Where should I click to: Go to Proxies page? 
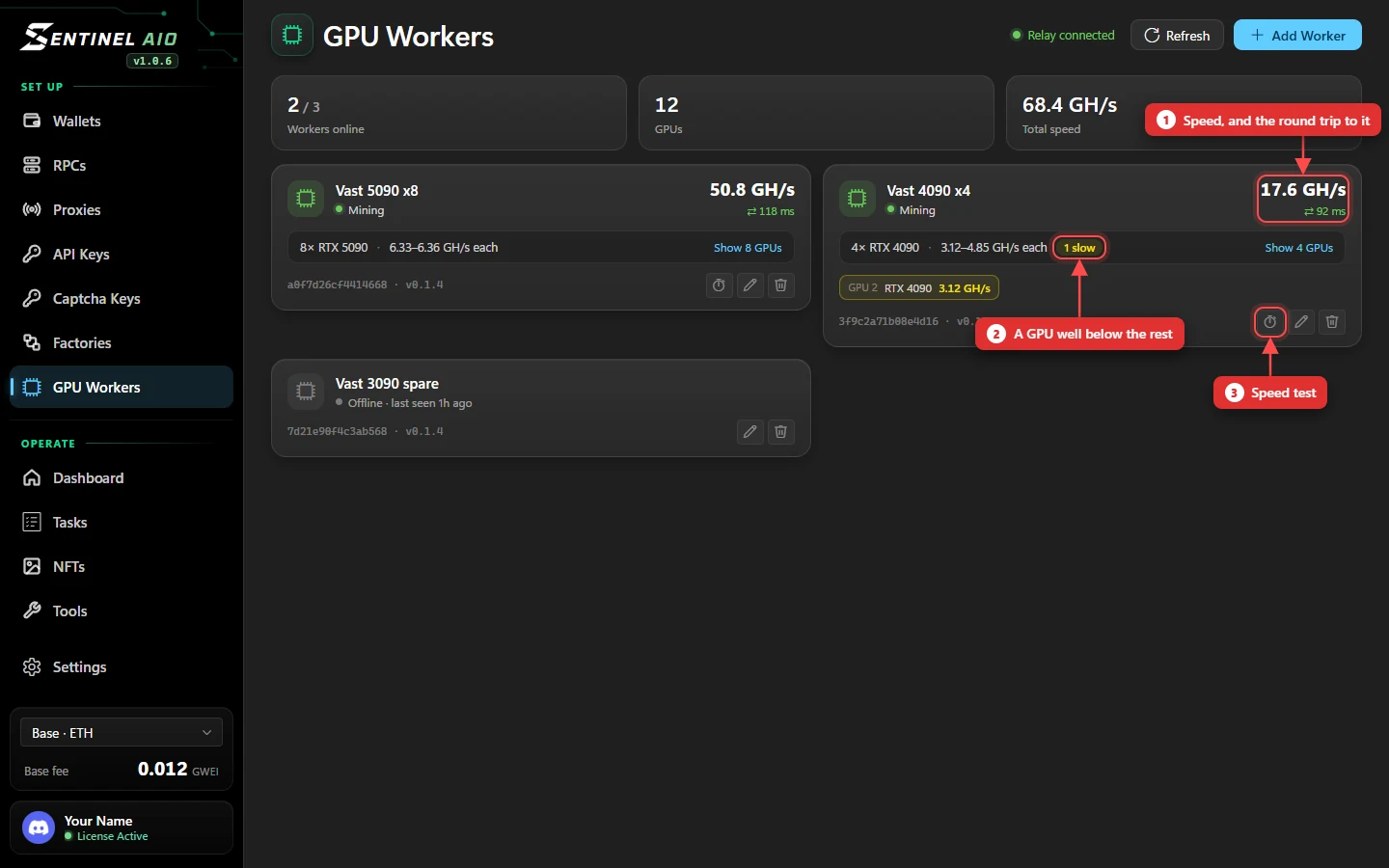(x=122, y=210)
